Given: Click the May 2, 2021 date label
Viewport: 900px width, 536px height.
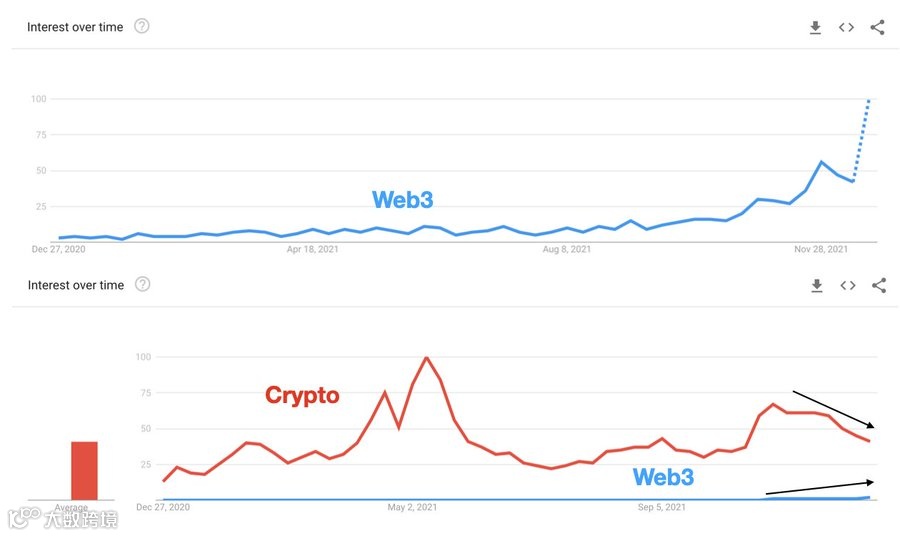Looking at the screenshot, I should tap(413, 507).
